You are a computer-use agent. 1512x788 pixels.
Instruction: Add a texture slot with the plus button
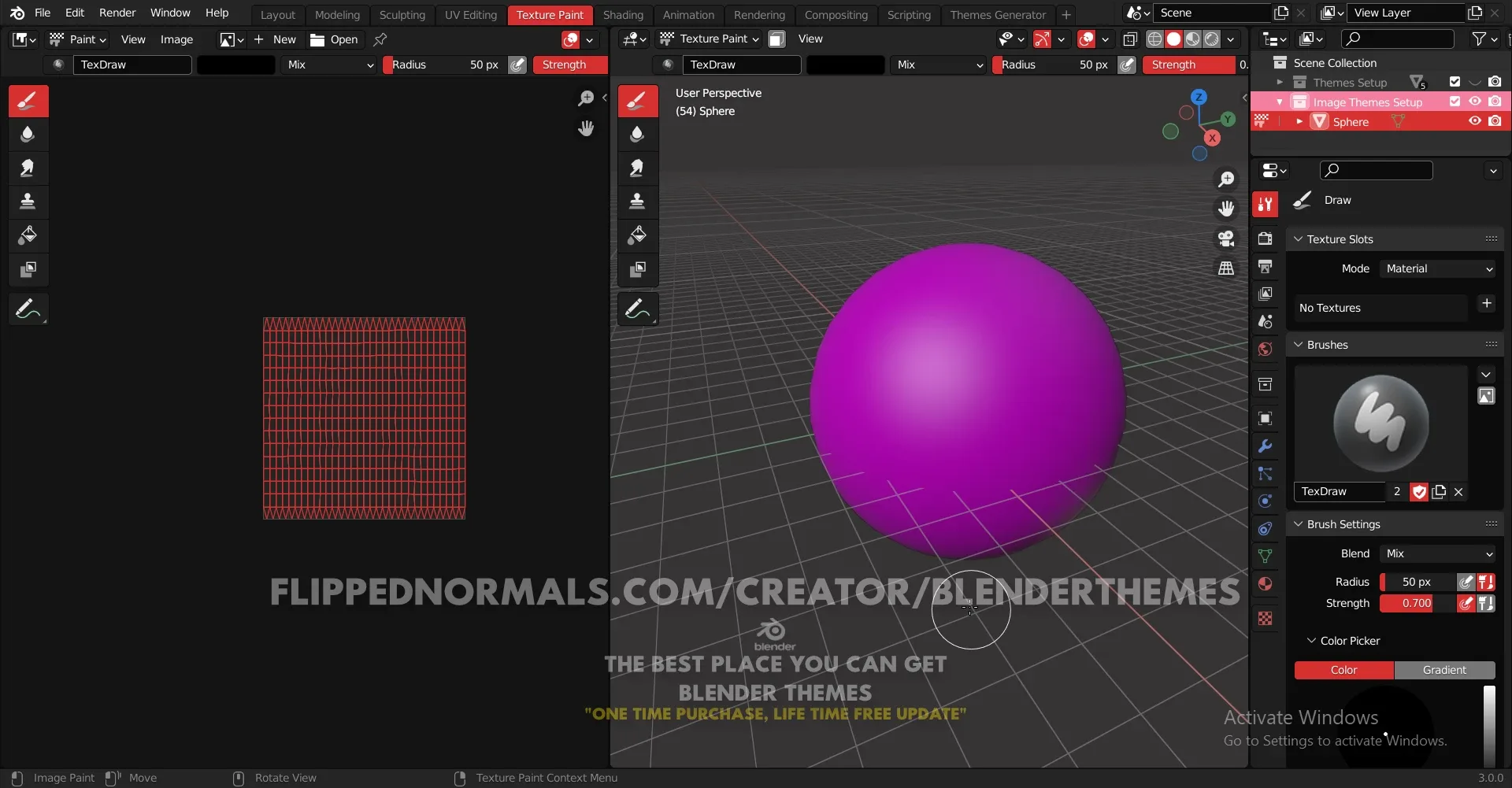(x=1486, y=304)
